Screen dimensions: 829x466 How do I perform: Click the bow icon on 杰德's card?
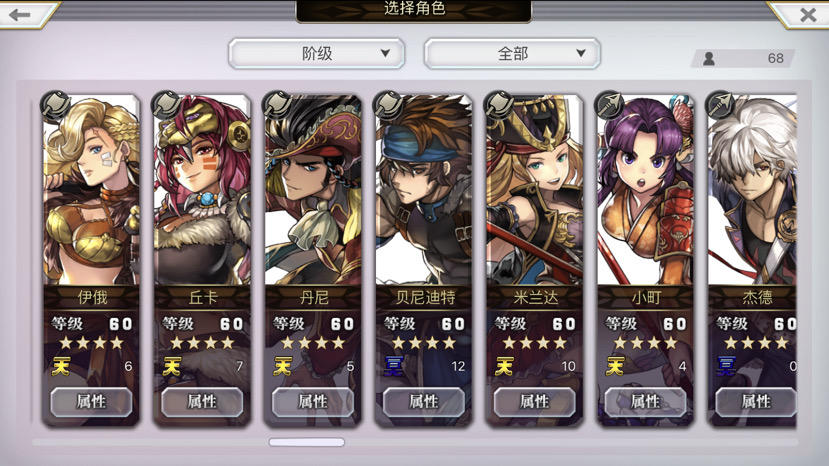[720, 105]
